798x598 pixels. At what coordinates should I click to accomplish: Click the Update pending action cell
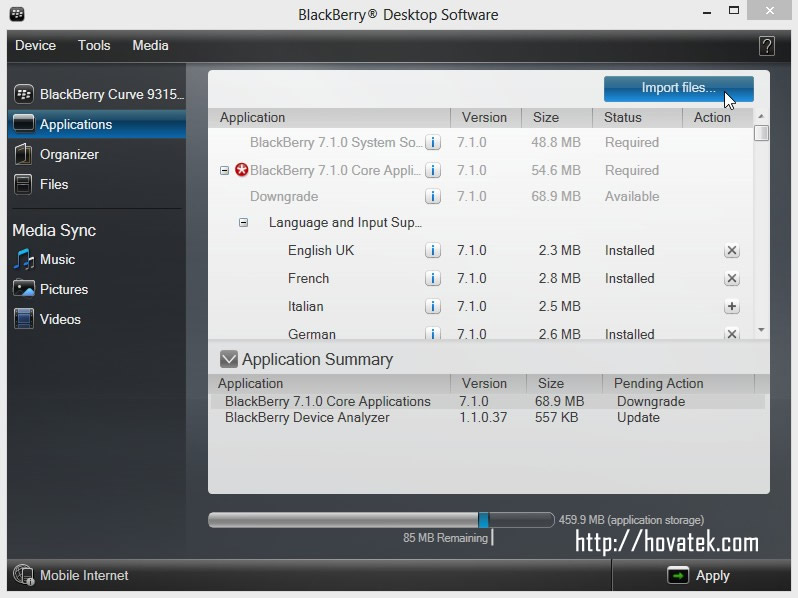click(x=638, y=417)
